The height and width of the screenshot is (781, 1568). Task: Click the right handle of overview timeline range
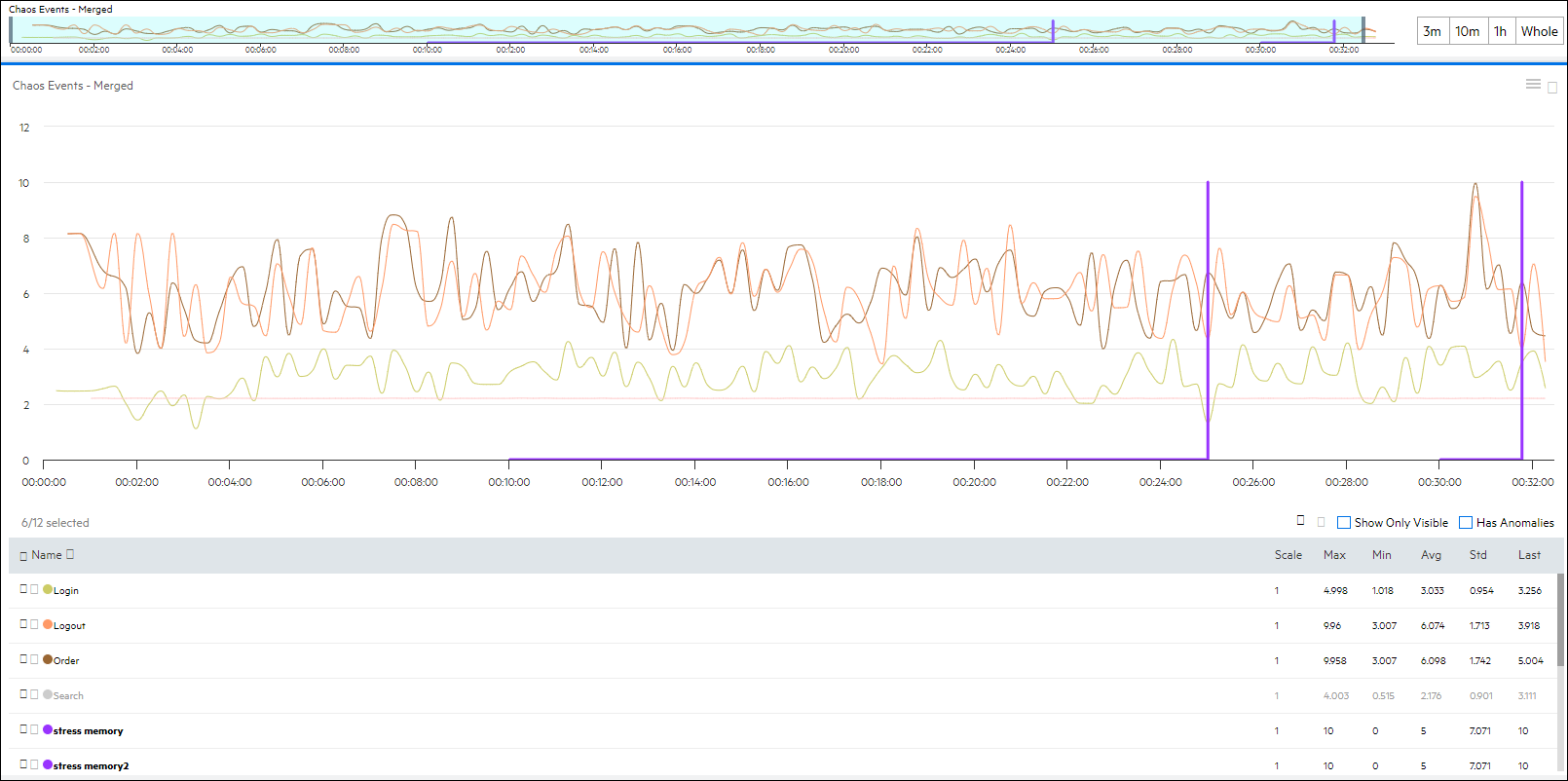[1363, 30]
